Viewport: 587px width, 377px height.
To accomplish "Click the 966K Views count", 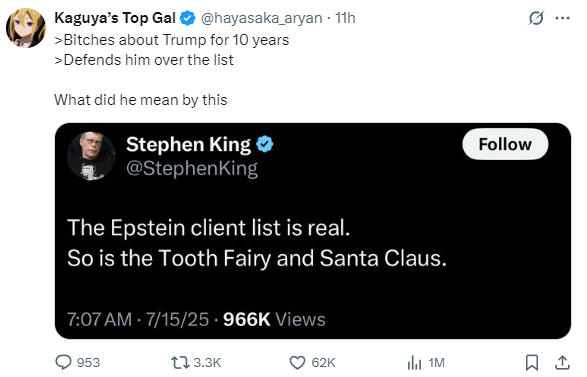I will [274, 319].
